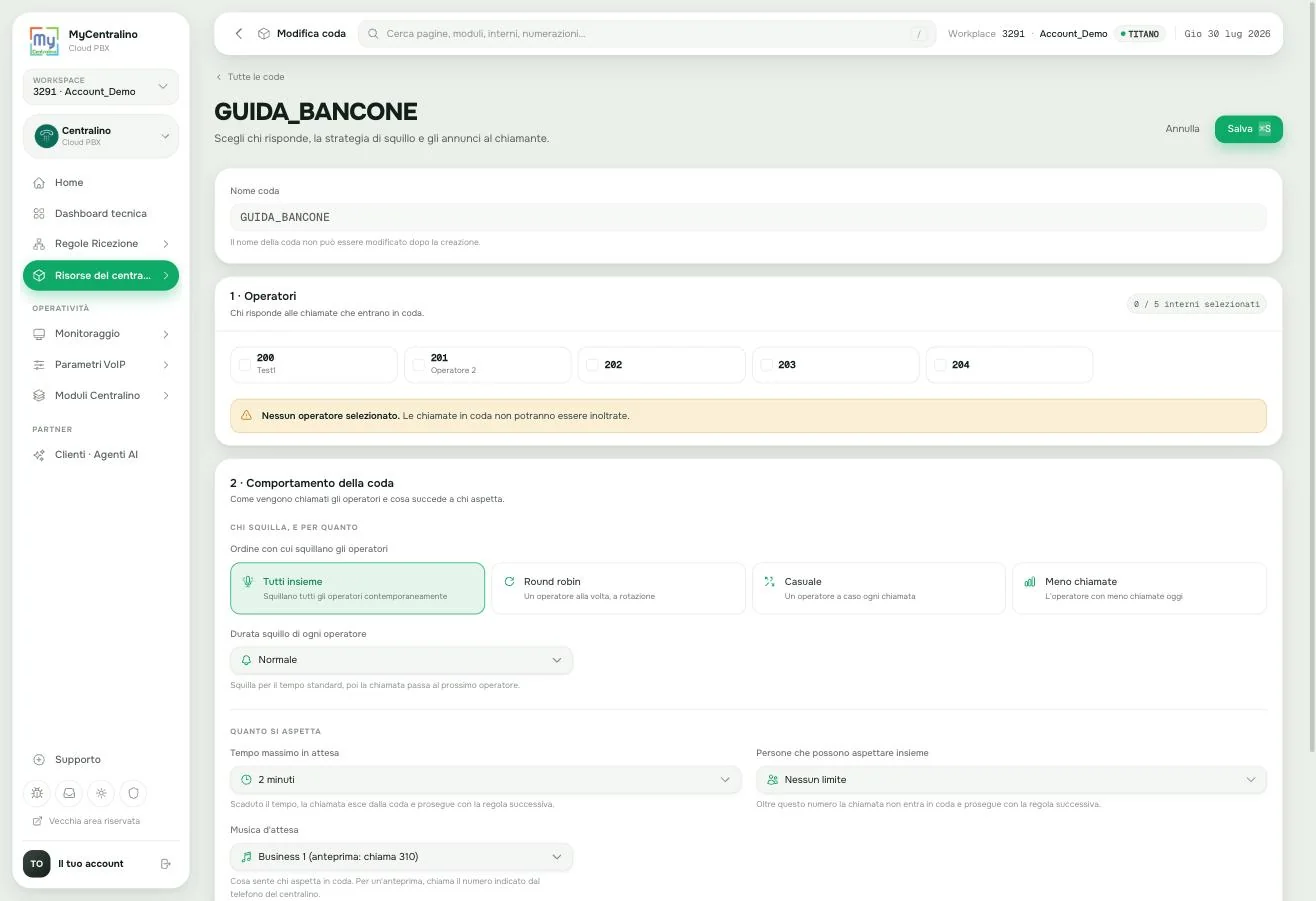The image size is (1316, 901).
Task: Check the box for extension 200 Test1
Action: point(245,365)
